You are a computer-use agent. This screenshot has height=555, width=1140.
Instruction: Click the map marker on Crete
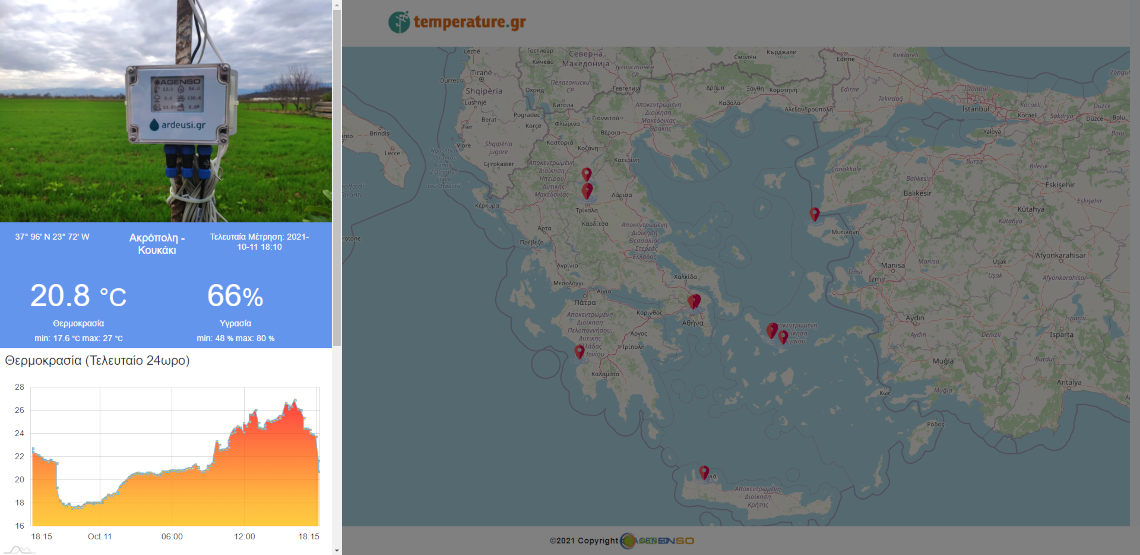704,472
